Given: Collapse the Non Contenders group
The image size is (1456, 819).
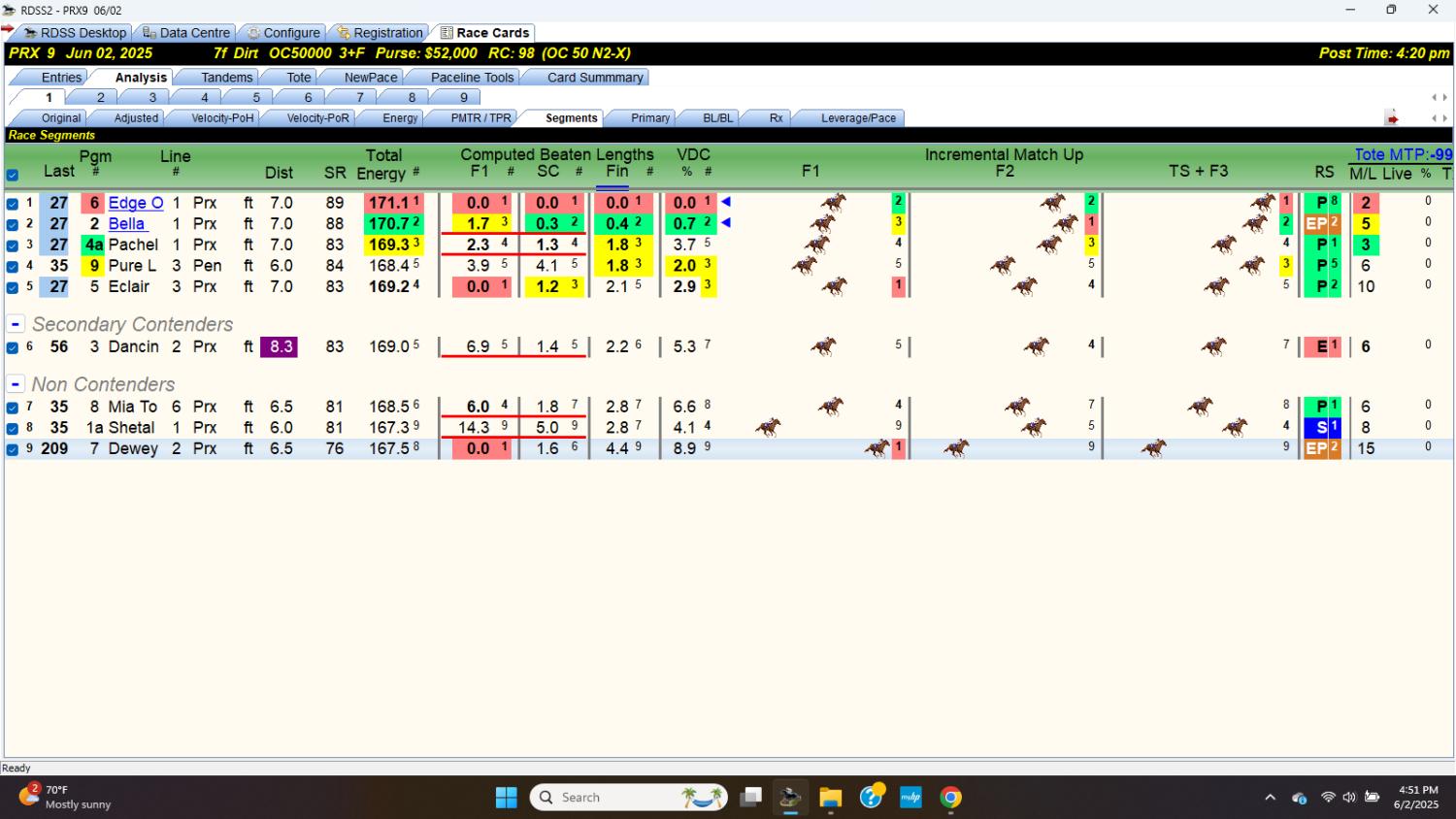Looking at the screenshot, I should click(x=16, y=384).
